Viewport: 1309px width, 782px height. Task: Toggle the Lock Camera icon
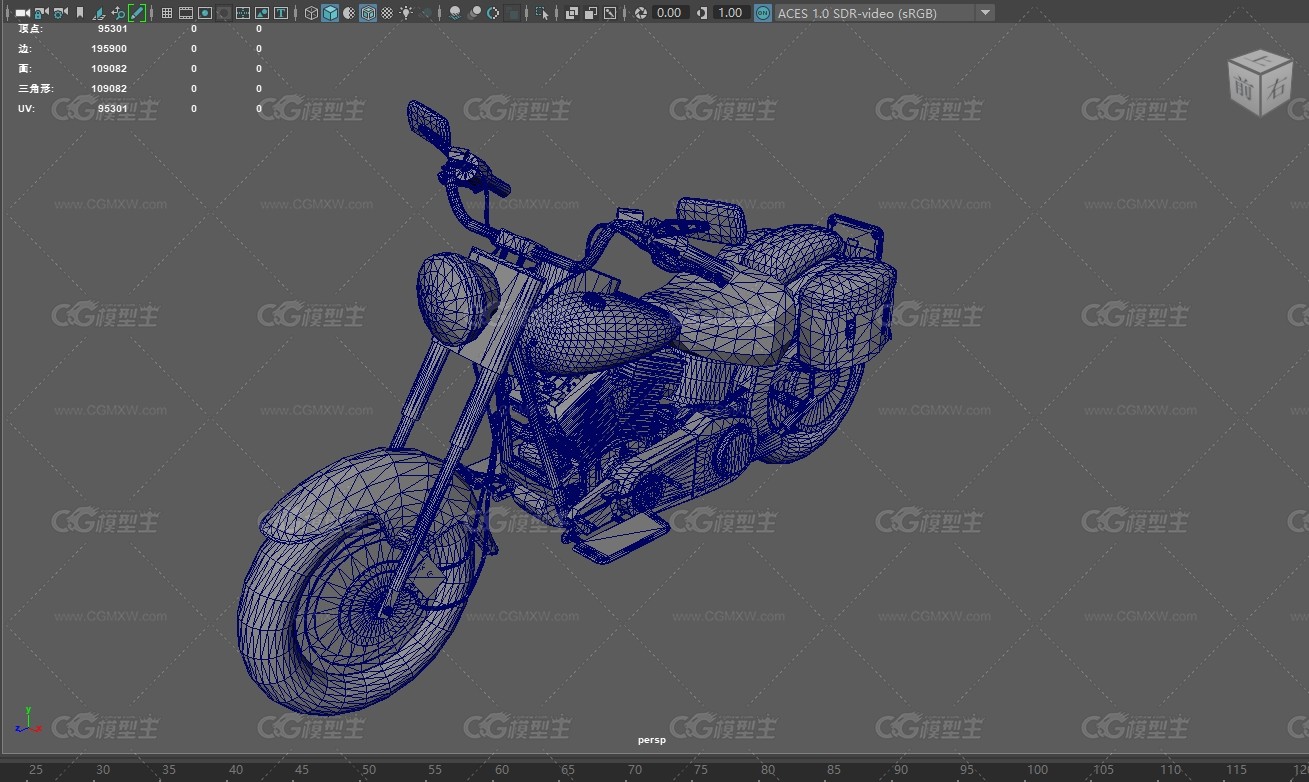coord(41,13)
